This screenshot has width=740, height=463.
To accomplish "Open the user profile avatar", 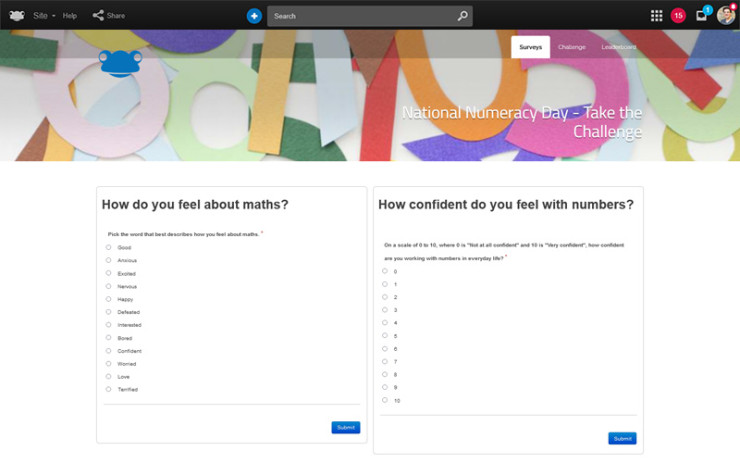I will click(x=726, y=15).
